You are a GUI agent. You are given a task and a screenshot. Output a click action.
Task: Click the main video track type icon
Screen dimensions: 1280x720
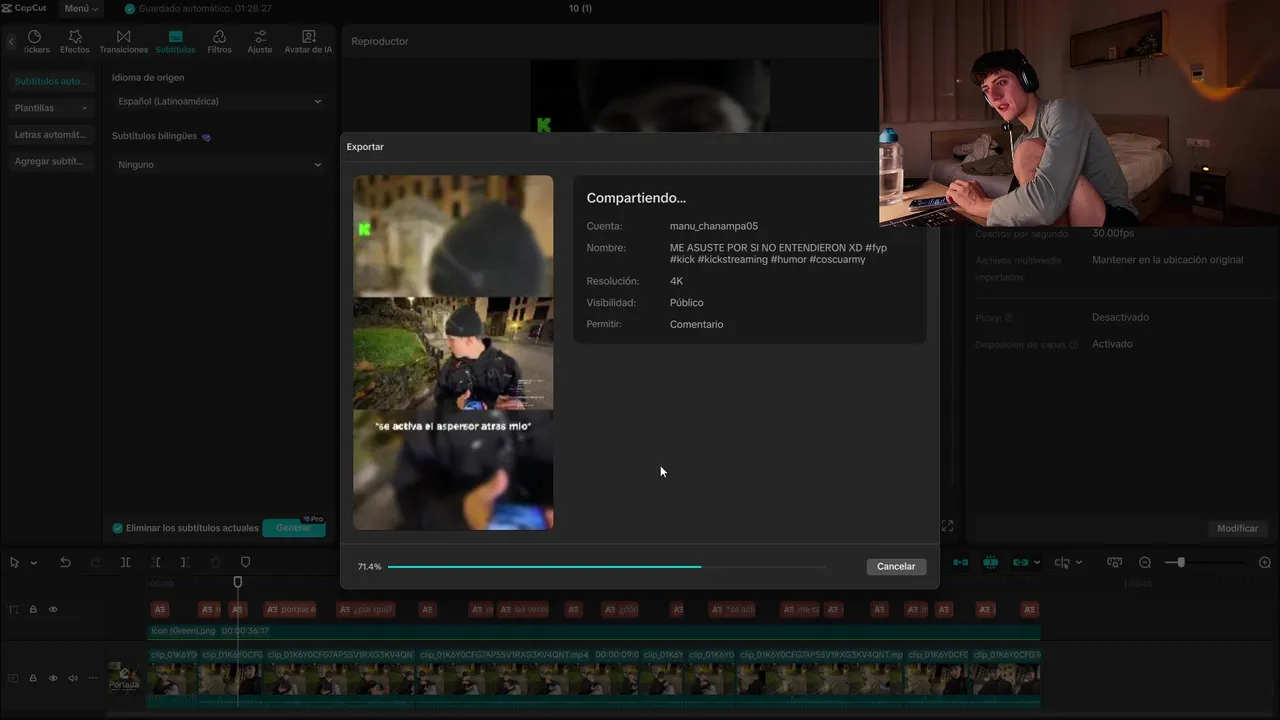tap(13, 678)
